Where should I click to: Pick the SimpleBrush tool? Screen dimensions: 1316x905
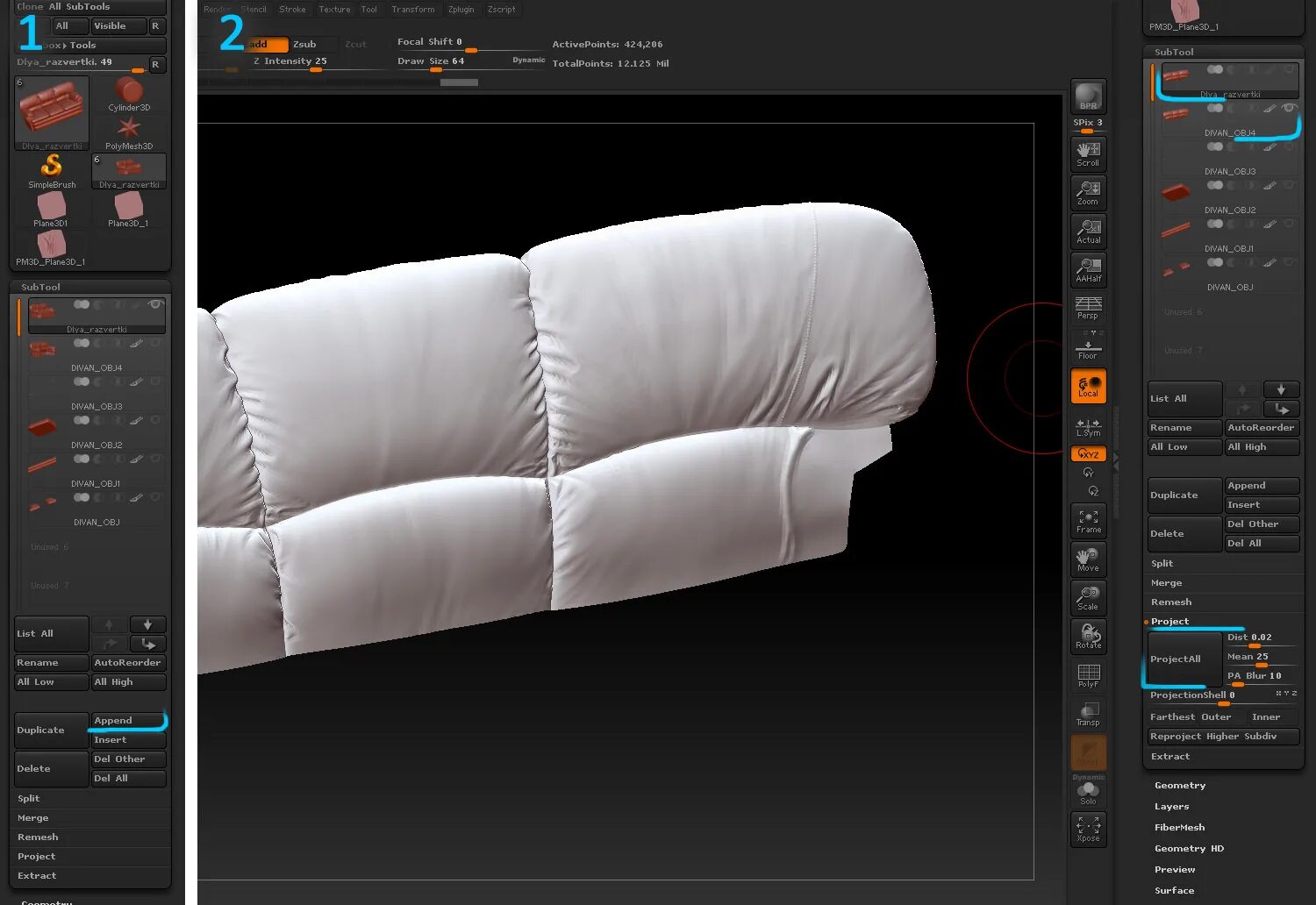[52, 172]
